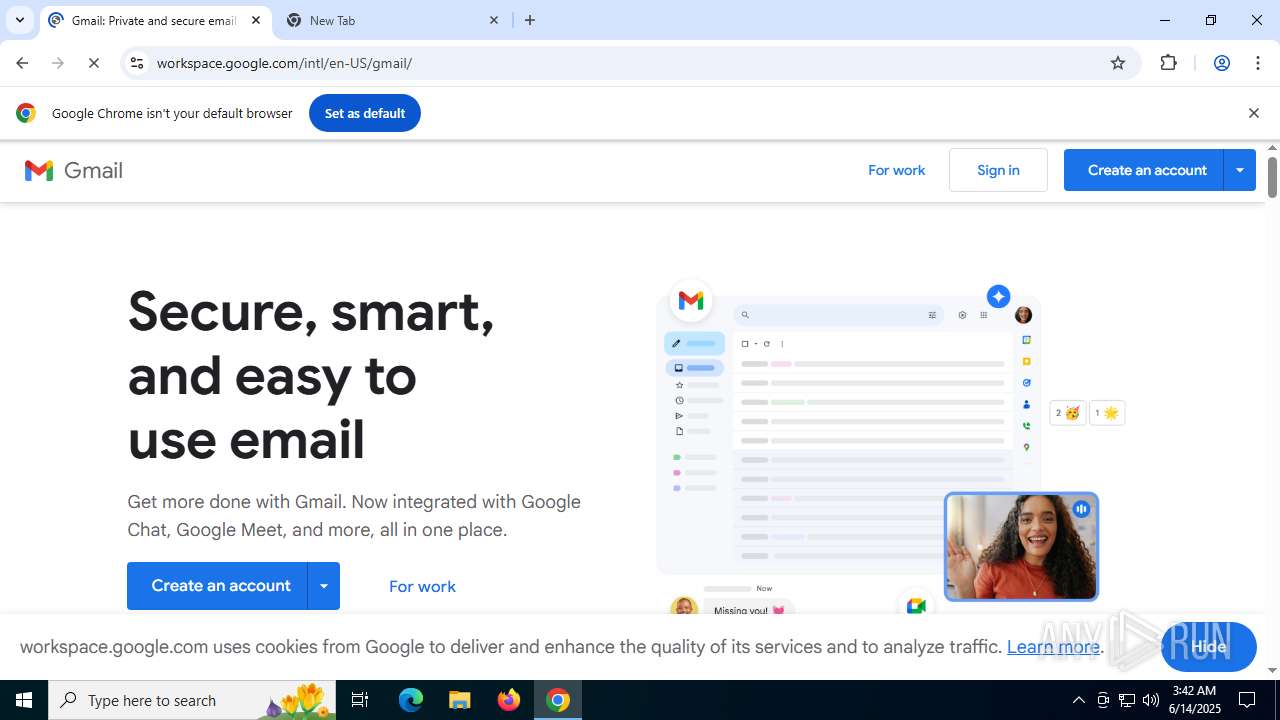This screenshot has height=720, width=1280.
Task: Open the For work link below headline
Action: pos(422,586)
